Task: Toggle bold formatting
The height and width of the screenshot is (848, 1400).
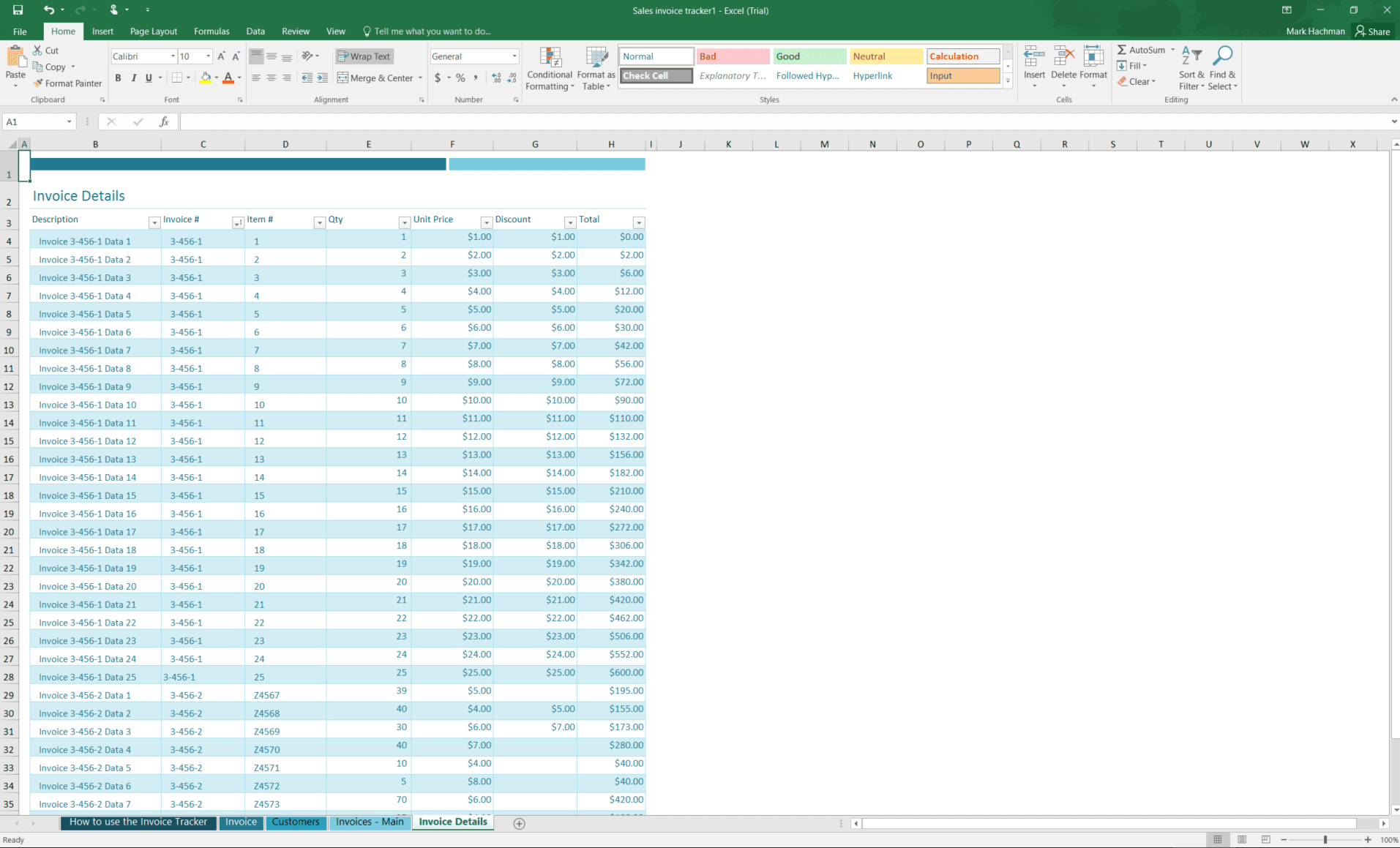Action: pos(118,78)
